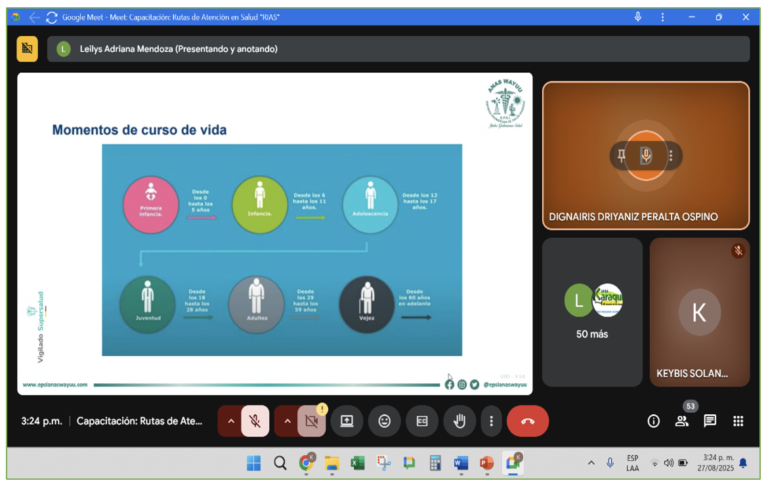Viewport: 768px width, 487px height.
Task: Show the participants list icon
Action: (x=682, y=421)
